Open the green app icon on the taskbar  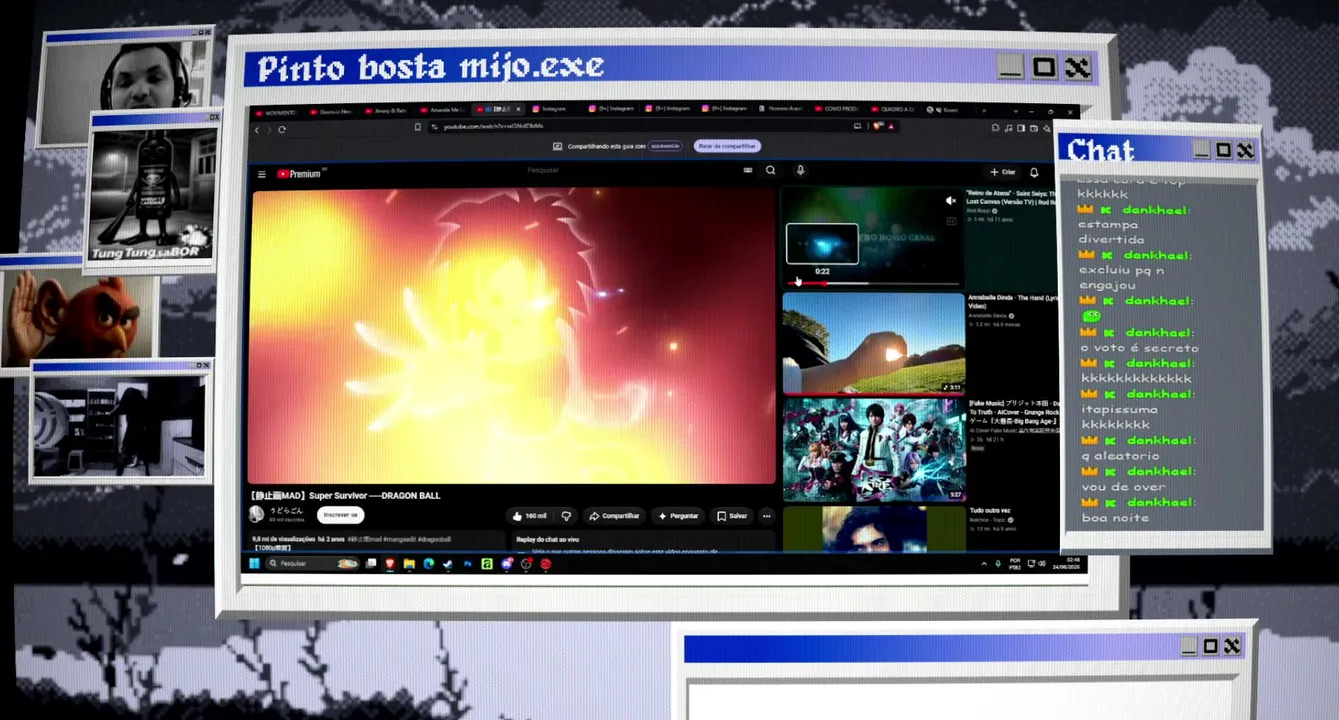click(x=487, y=564)
